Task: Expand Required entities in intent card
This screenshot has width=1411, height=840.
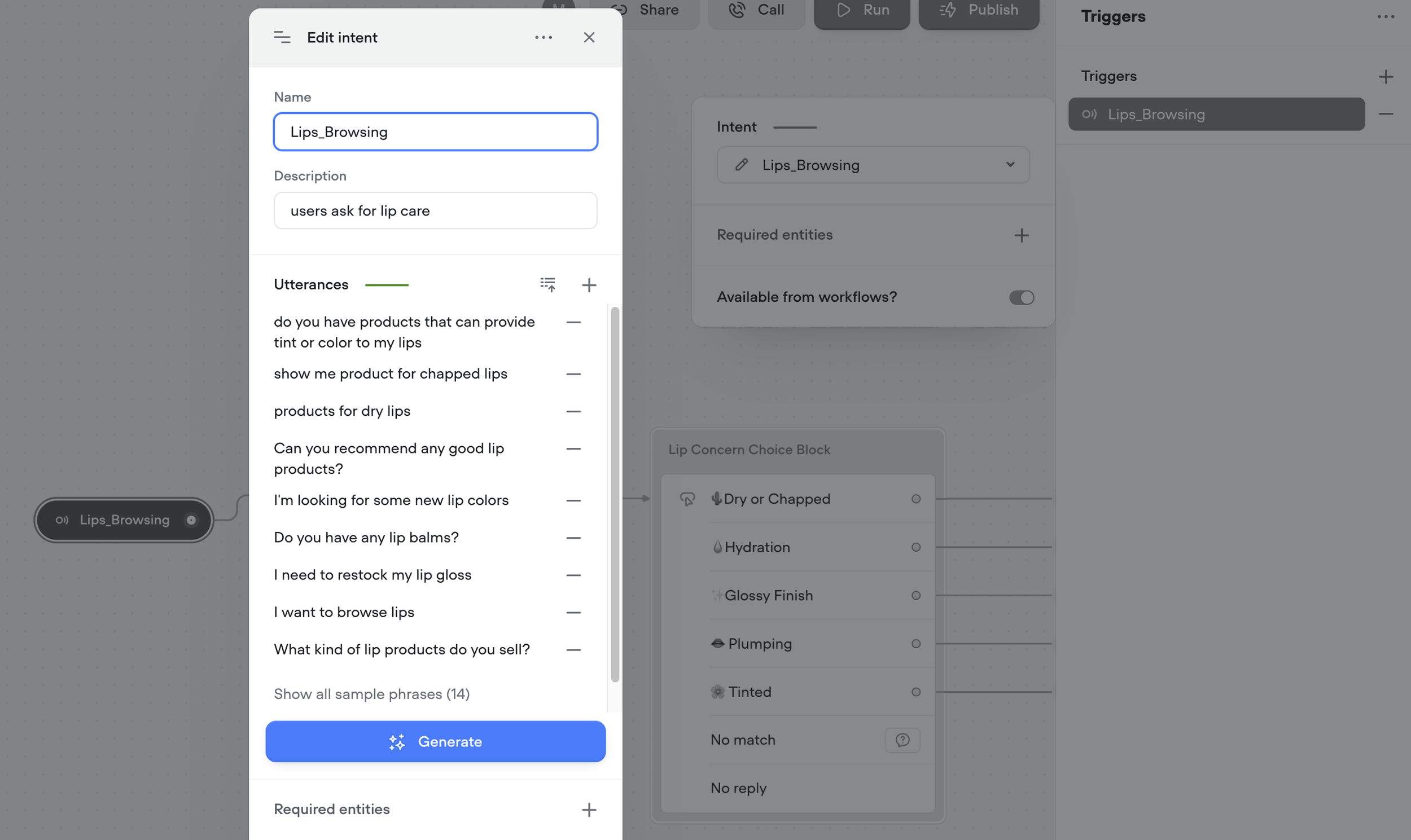Action: [1021, 235]
